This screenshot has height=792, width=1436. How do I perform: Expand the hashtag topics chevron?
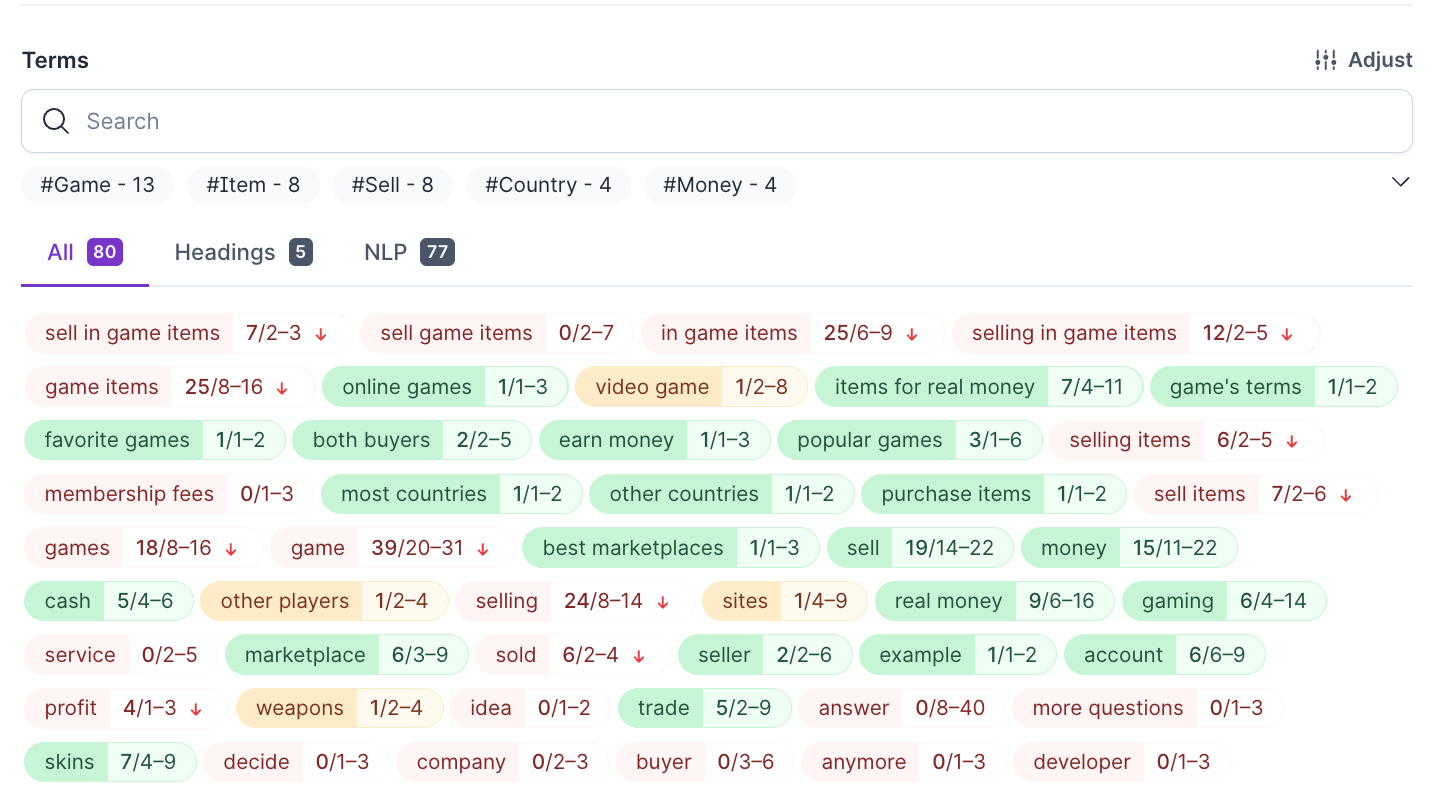1400,182
